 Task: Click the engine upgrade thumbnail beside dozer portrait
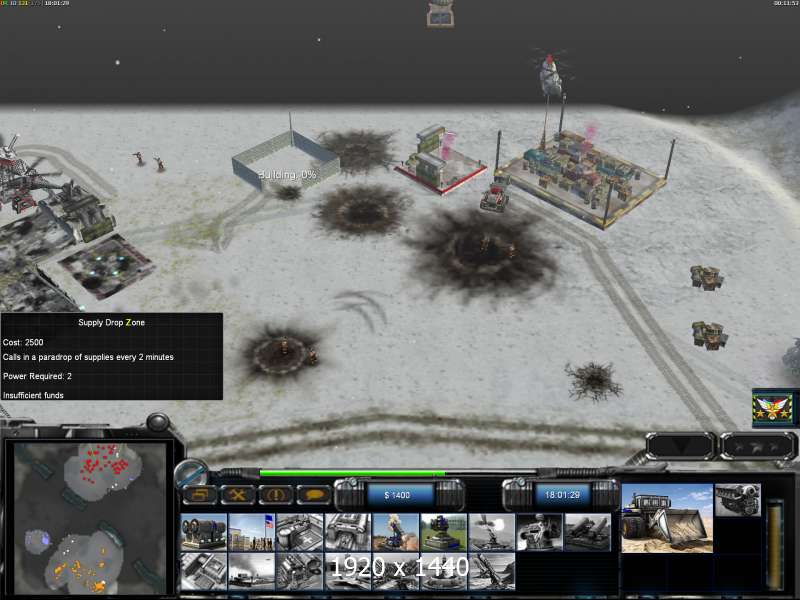pos(738,500)
